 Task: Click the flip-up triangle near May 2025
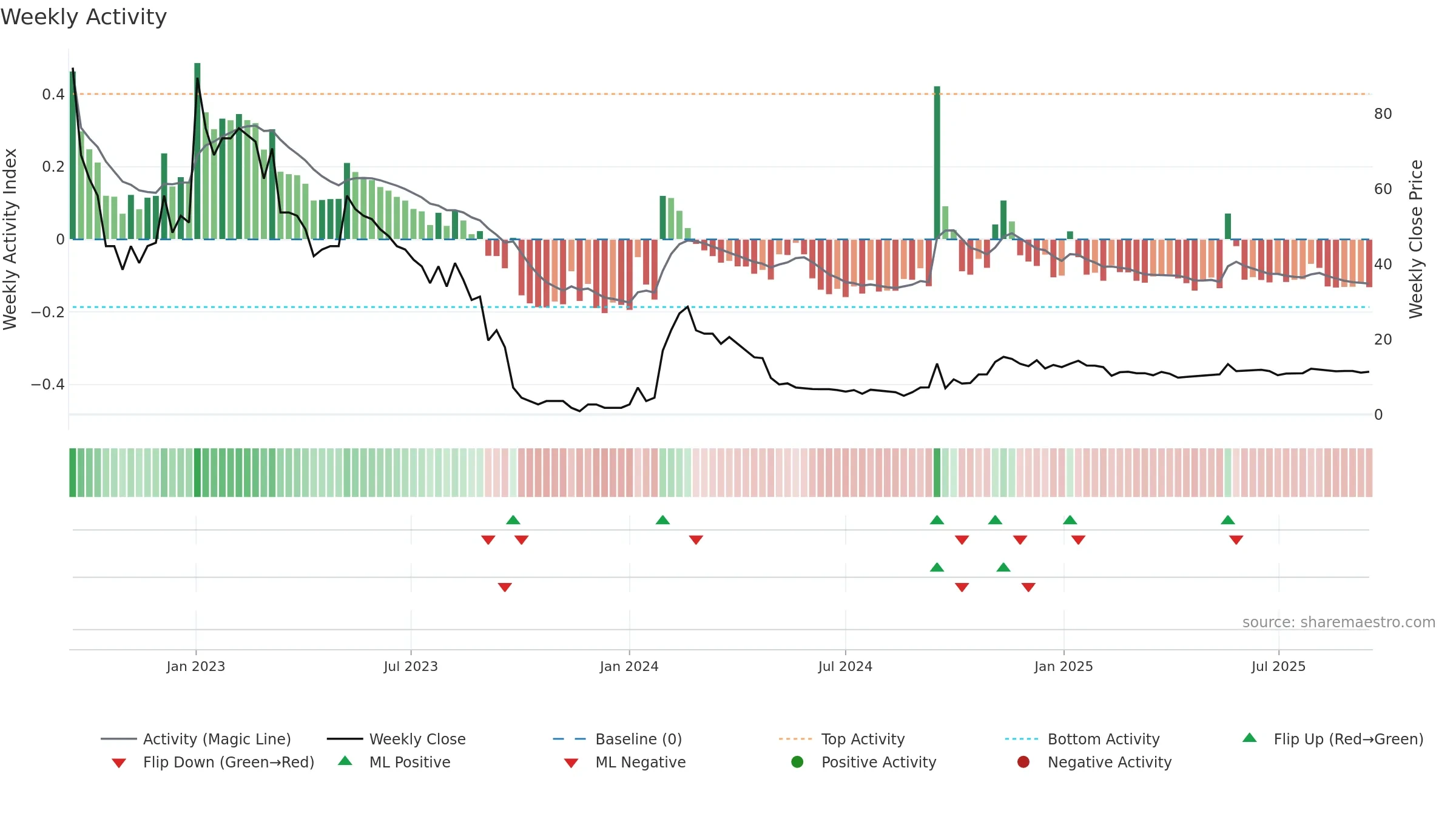[x=1228, y=520]
